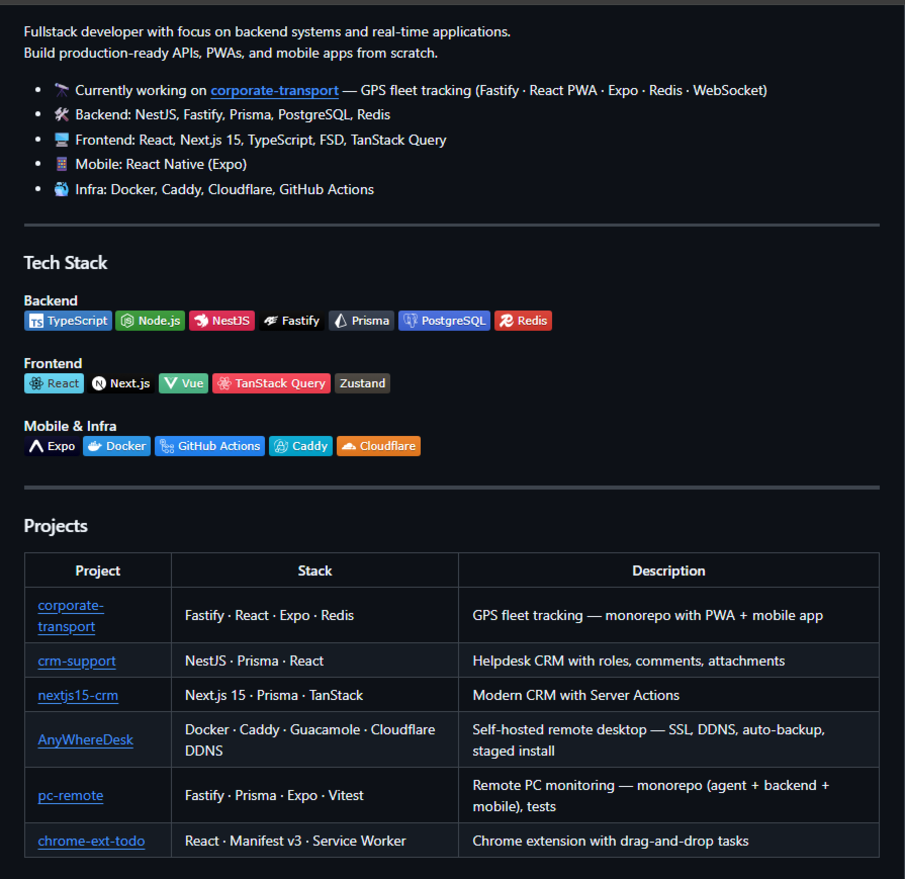Click the Project column header
This screenshot has width=905, height=879.
tap(98, 571)
